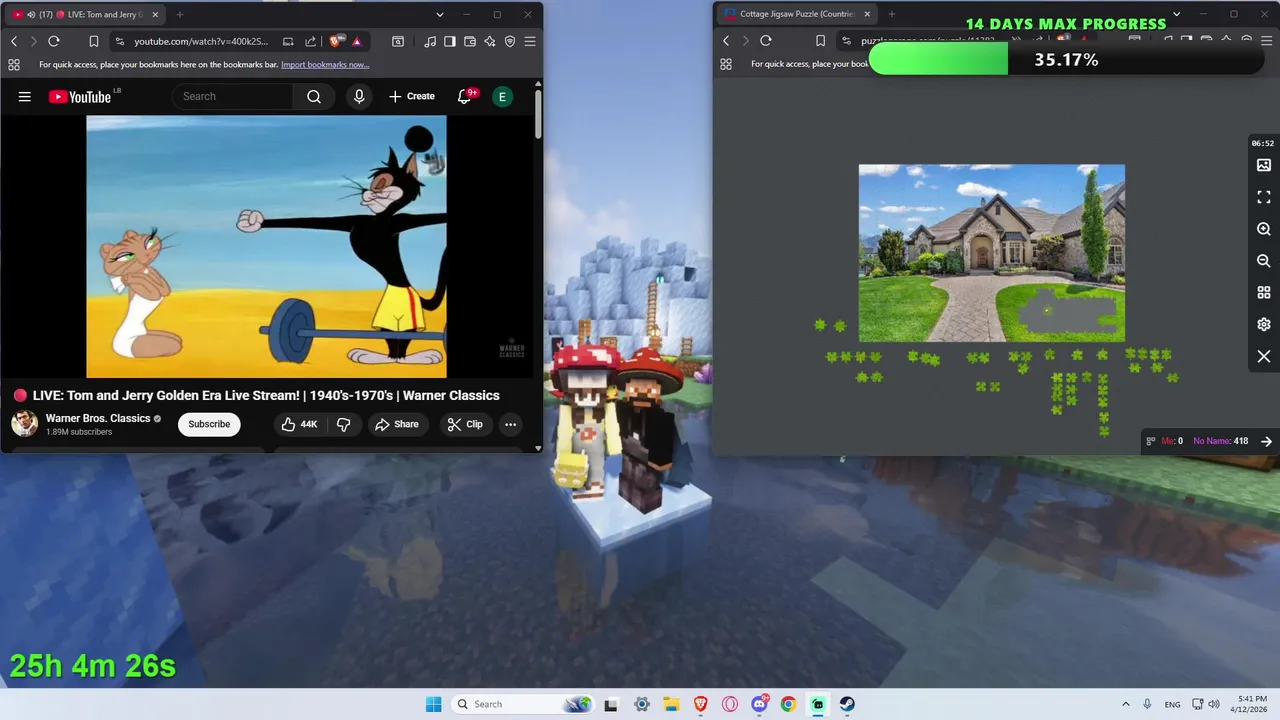Go forward in the YouTube browser window

coord(33,41)
